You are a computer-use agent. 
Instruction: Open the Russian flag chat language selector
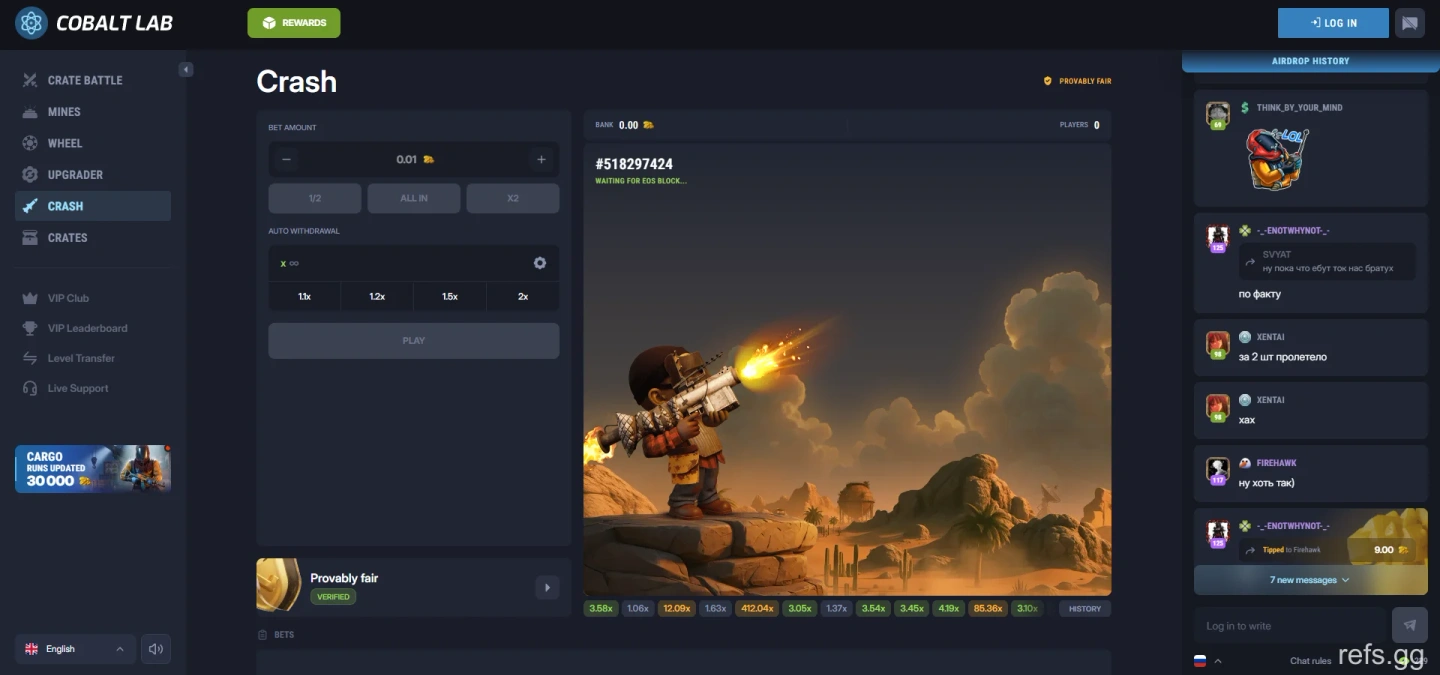(x=1208, y=661)
